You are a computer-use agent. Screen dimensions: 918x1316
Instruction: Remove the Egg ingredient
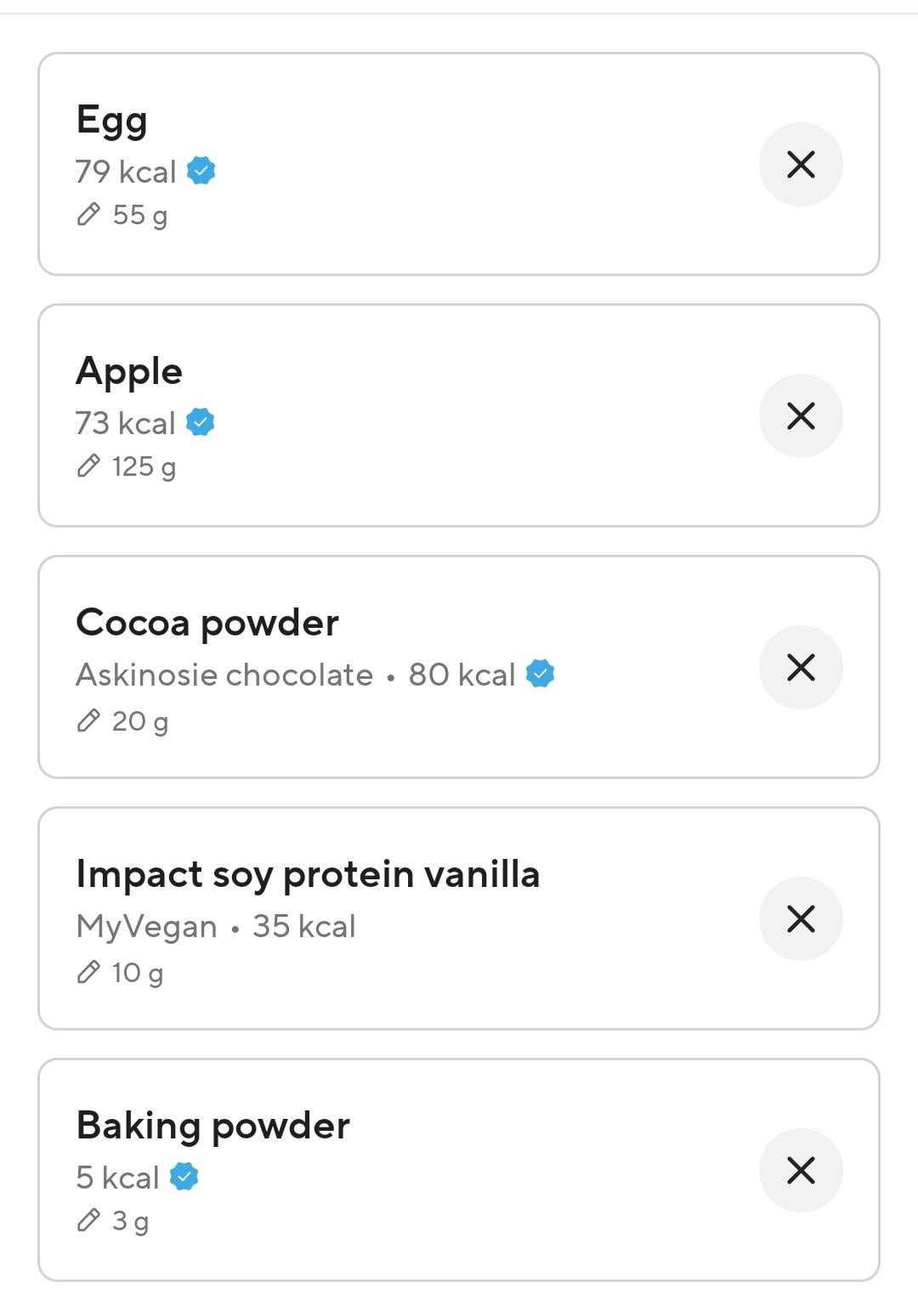pyautogui.click(x=801, y=165)
